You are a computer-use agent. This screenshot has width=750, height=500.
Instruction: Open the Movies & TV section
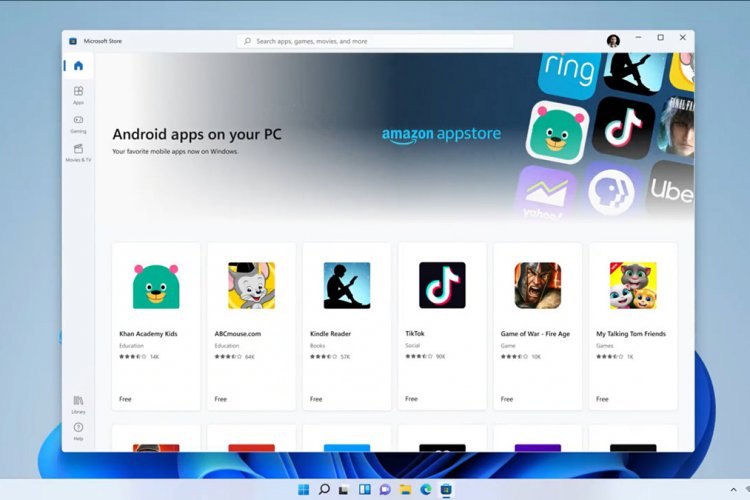(78, 152)
